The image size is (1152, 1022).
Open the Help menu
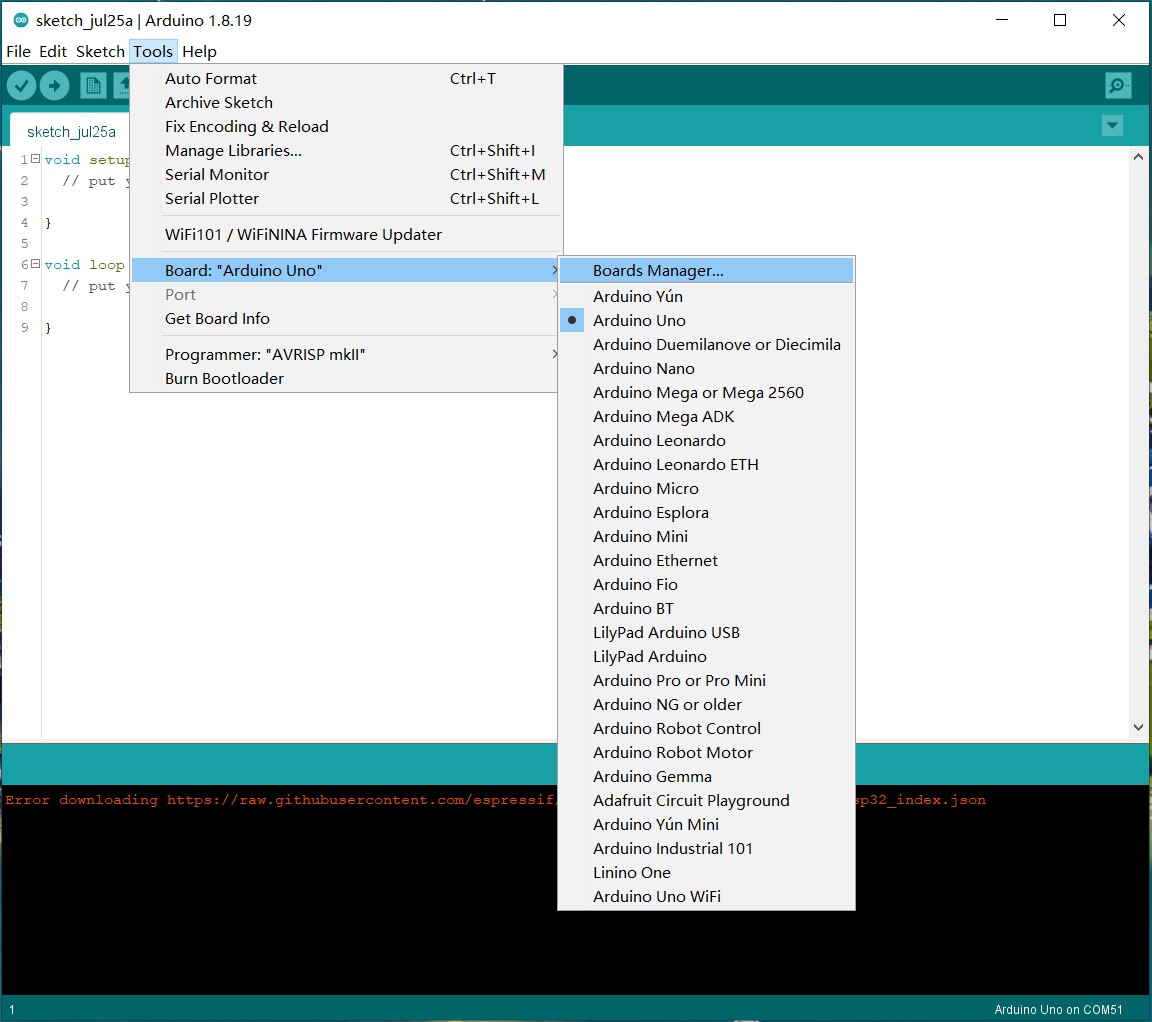point(199,51)
